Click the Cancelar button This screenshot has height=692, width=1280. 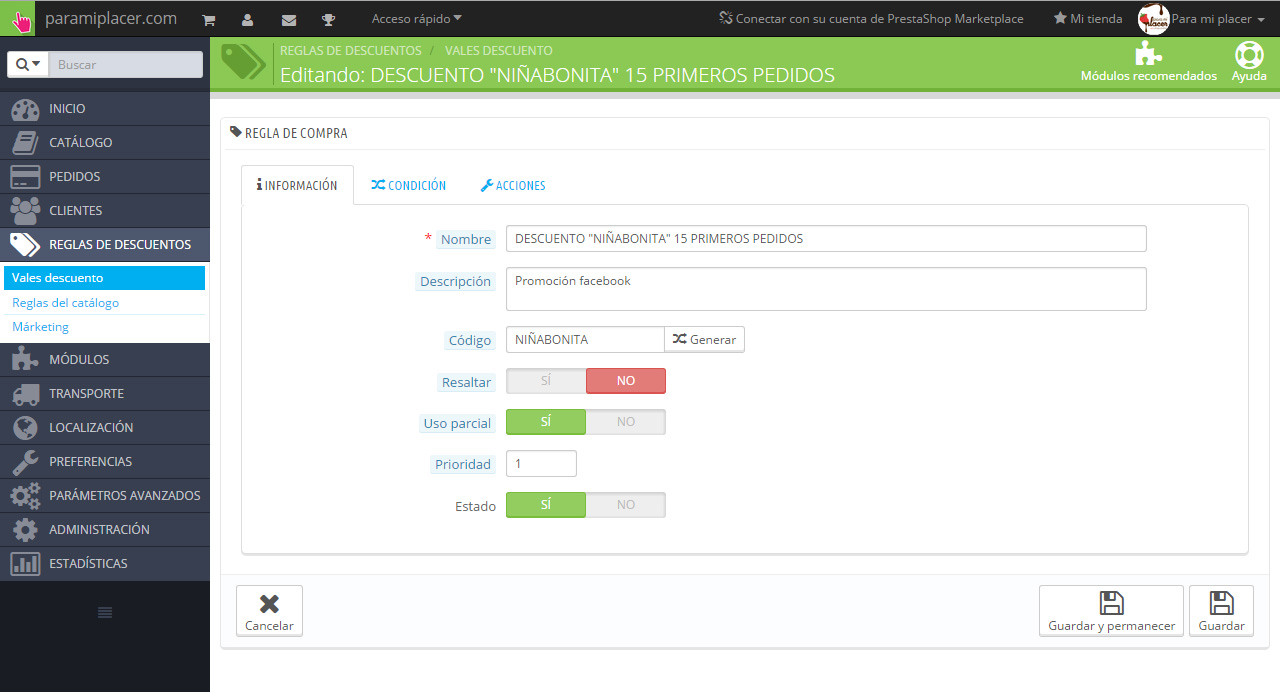(269, 611)
